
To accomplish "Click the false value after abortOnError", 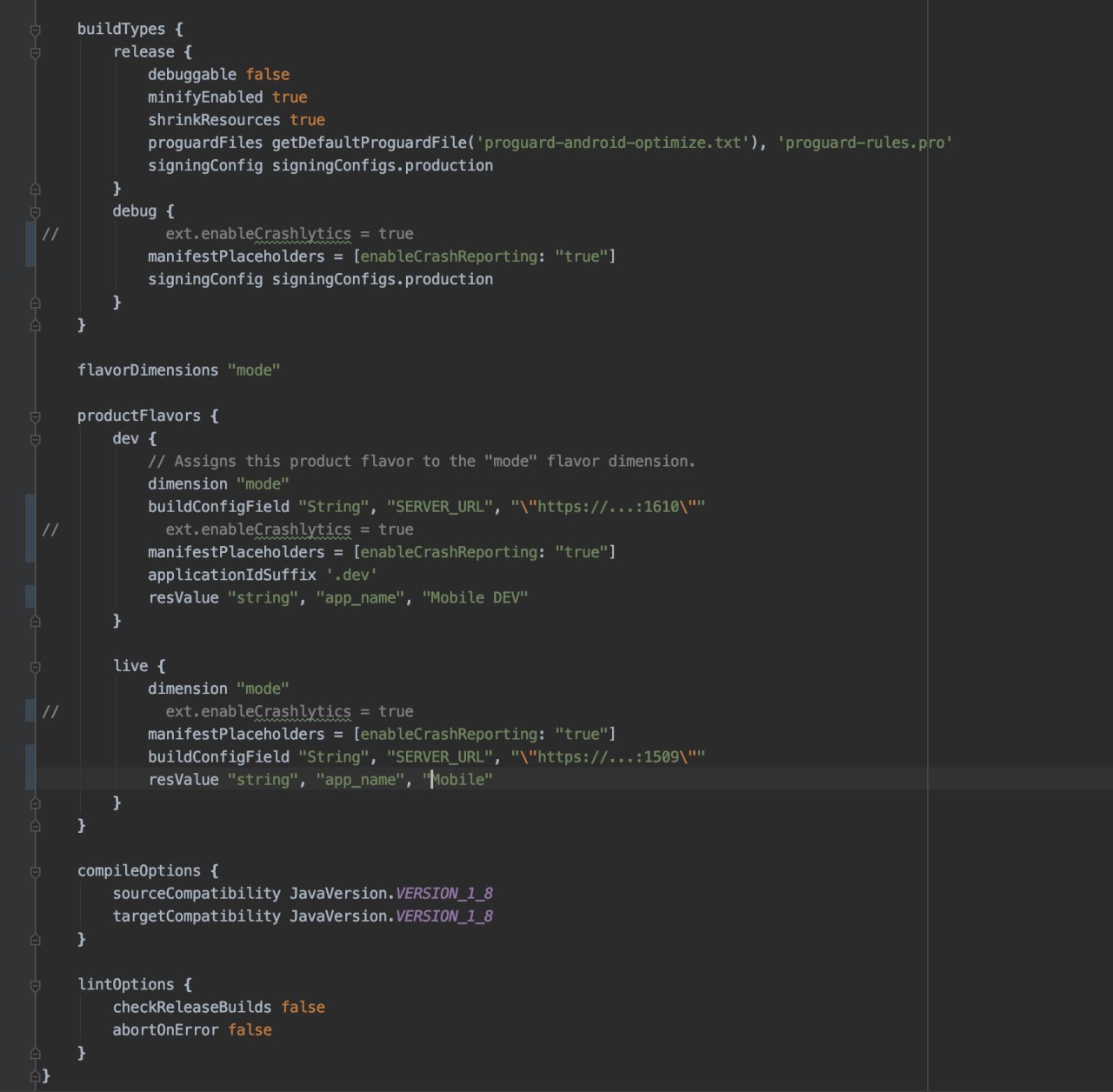I will [x=250, y=1030].
